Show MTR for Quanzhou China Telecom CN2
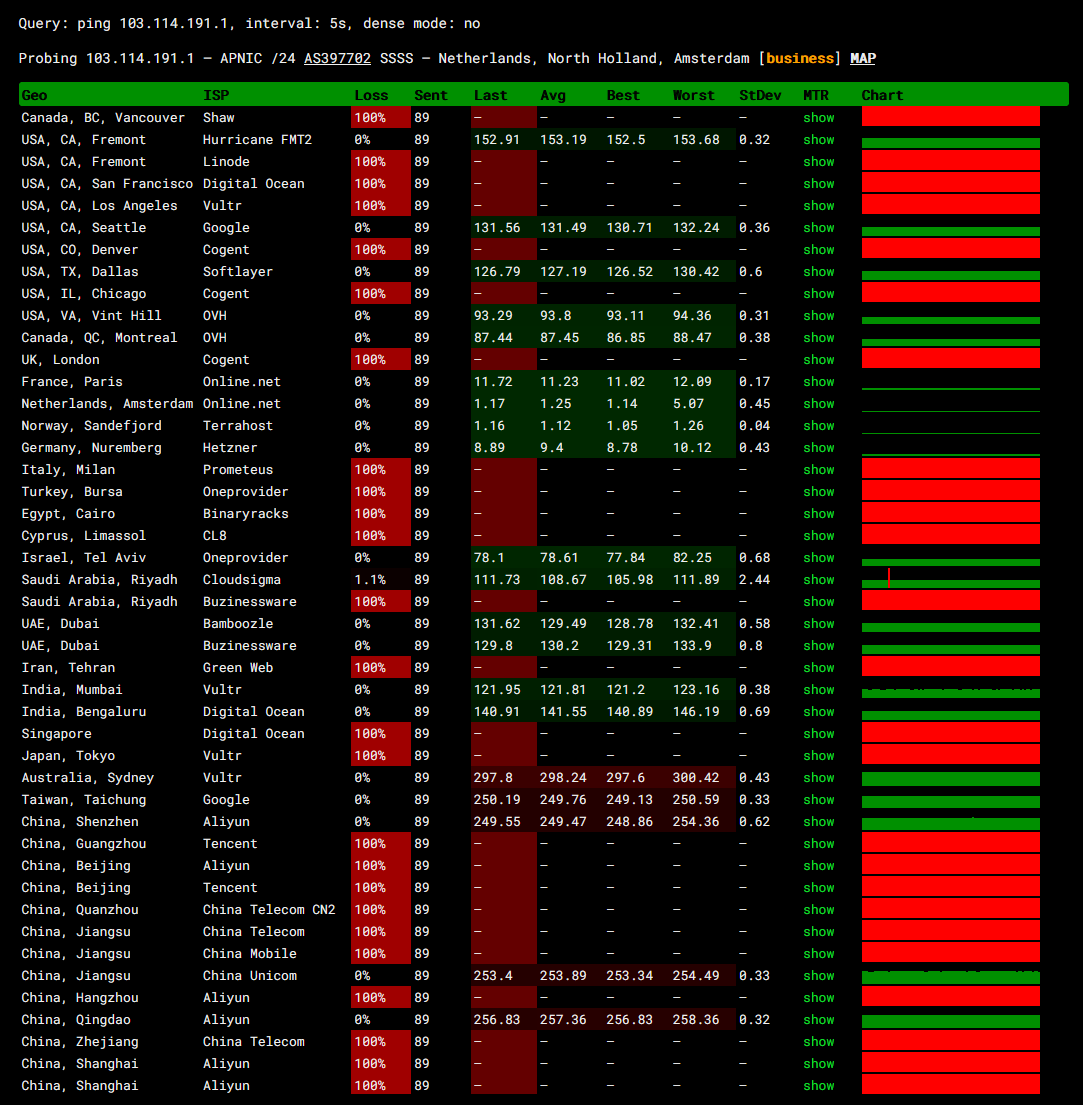 (818, 909)
